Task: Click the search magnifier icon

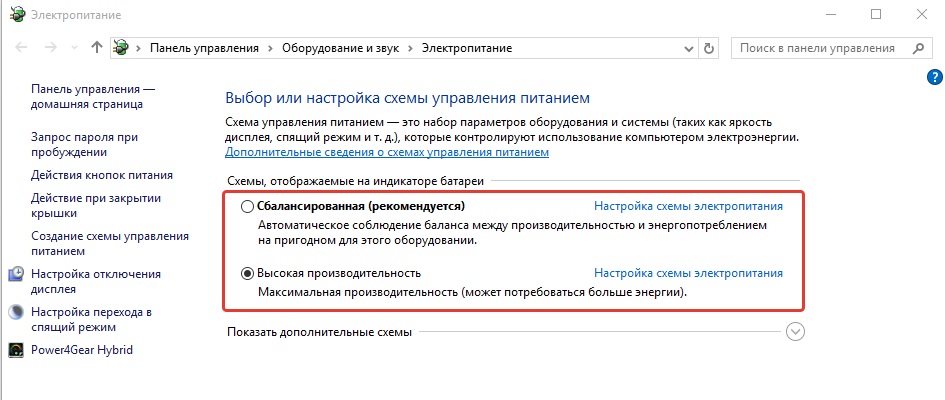Action: click(919, 47)
